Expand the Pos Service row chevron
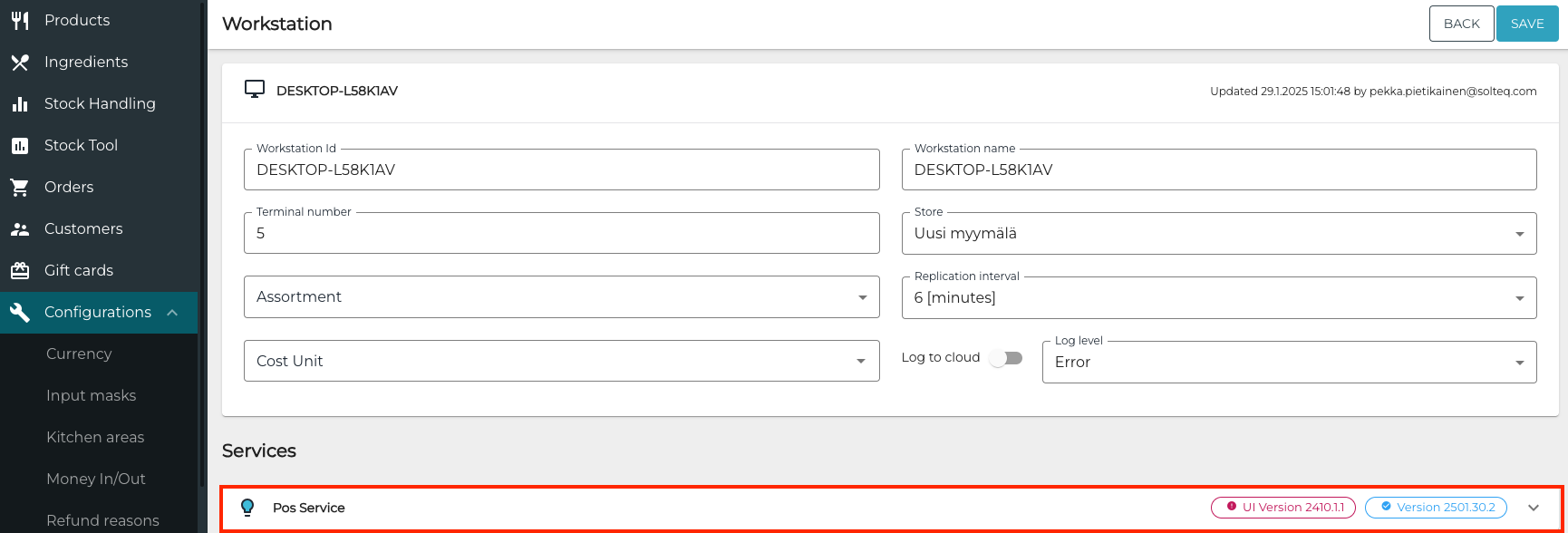This screenshot has height=533, width=1568. click(1534, 508)
